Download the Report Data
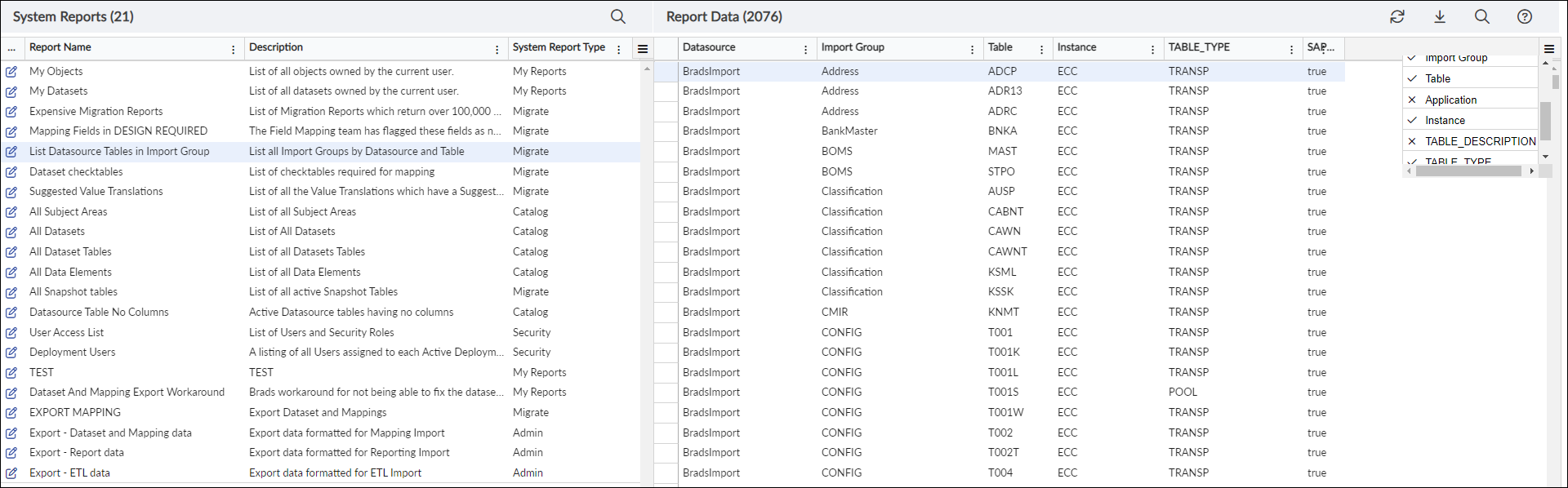 [x=1440, y=16]
